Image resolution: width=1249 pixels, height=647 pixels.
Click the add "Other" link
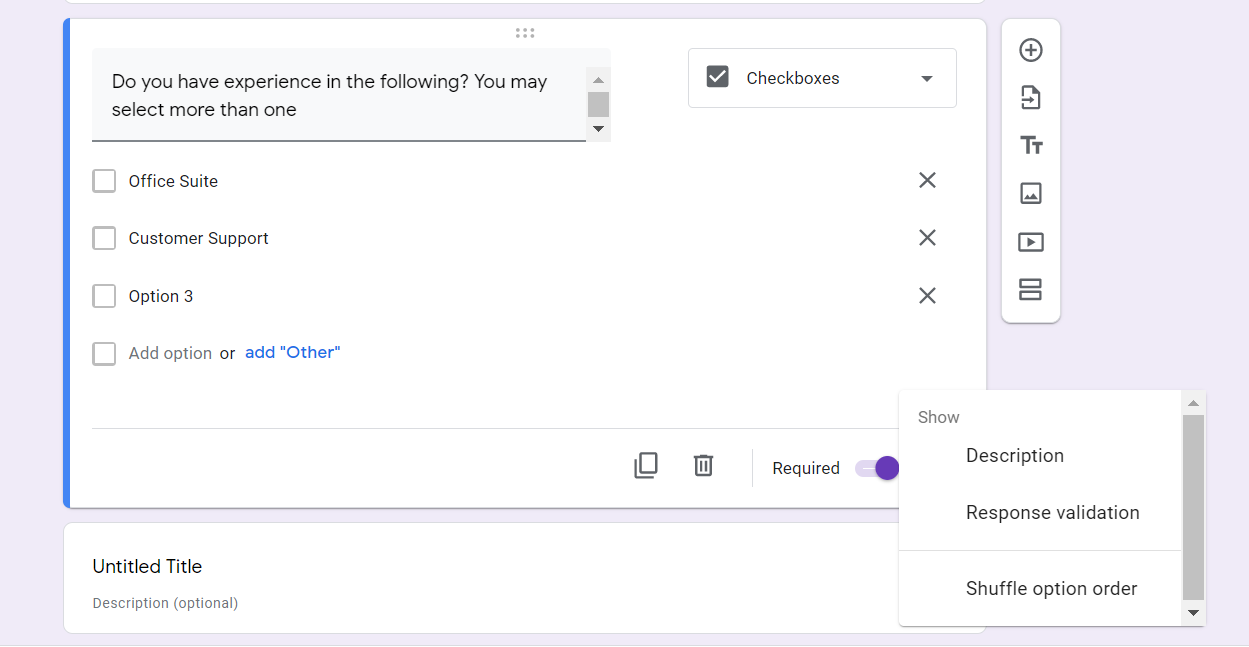pos(293,353)
